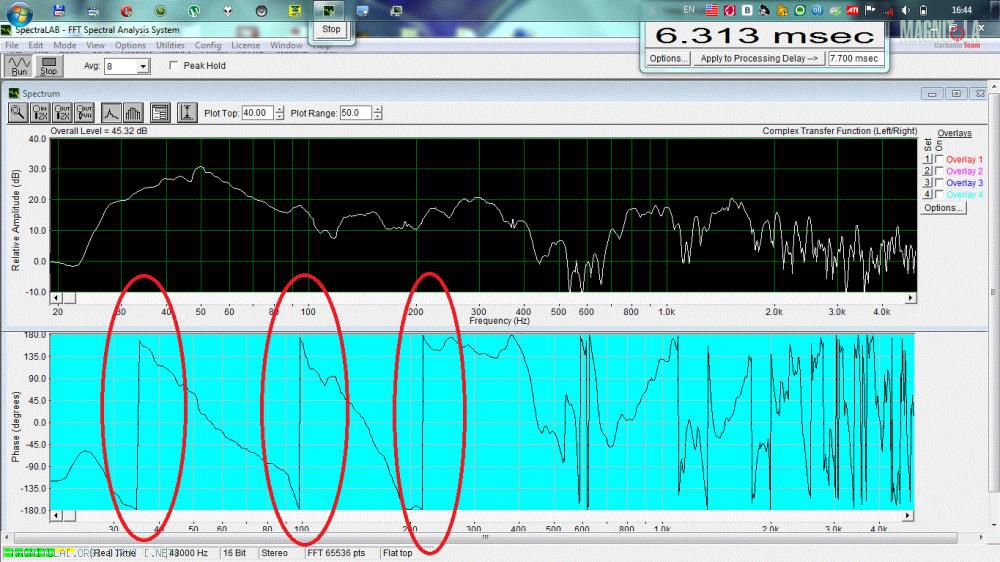Select the magnifier zoom tool in Spectrum toolbar
1000x562 pixels.
coord(17,113)
